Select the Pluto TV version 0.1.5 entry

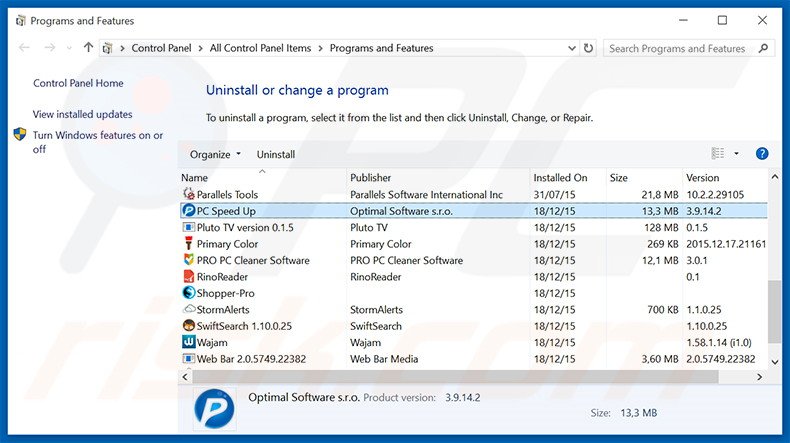click(x=245, y=227)
